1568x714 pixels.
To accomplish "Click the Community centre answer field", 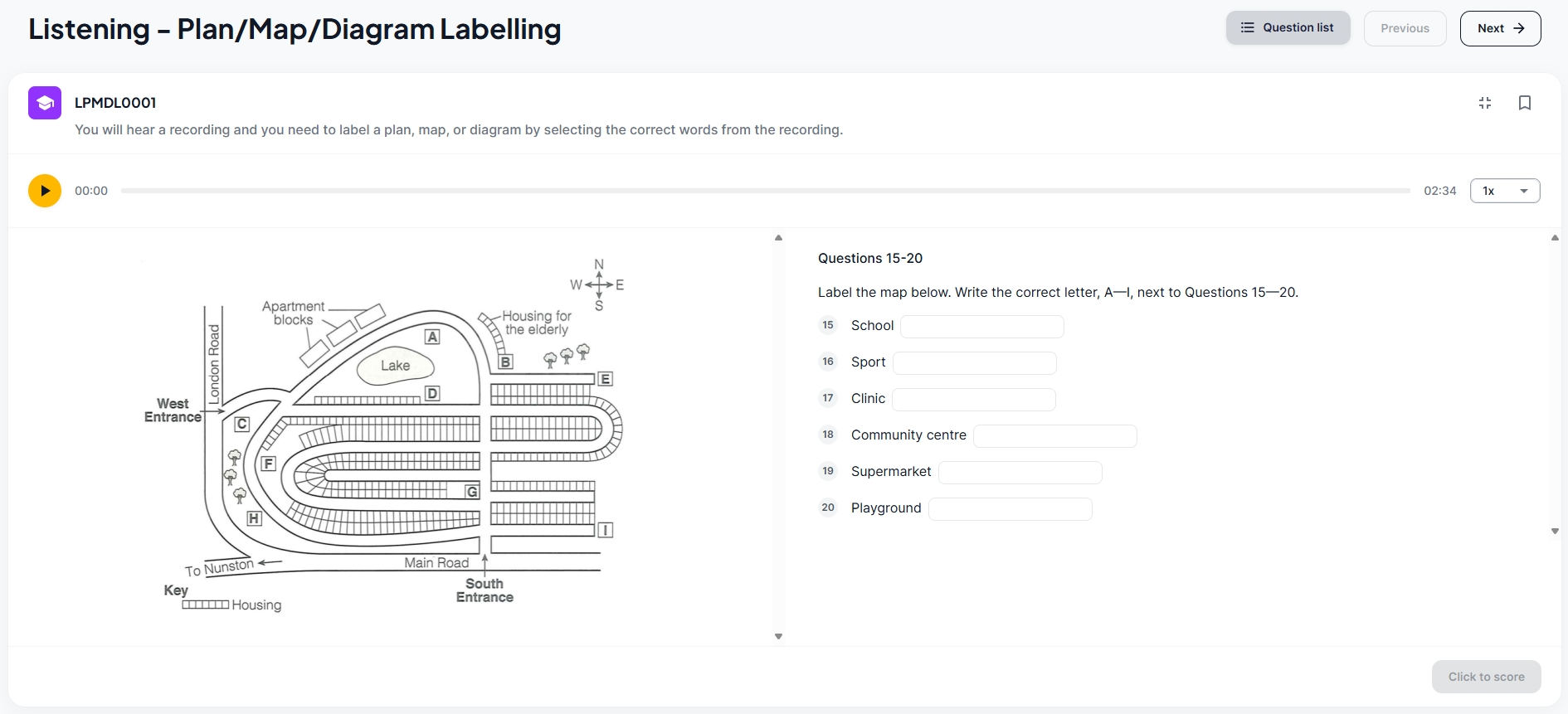I will click(1054, 436).
